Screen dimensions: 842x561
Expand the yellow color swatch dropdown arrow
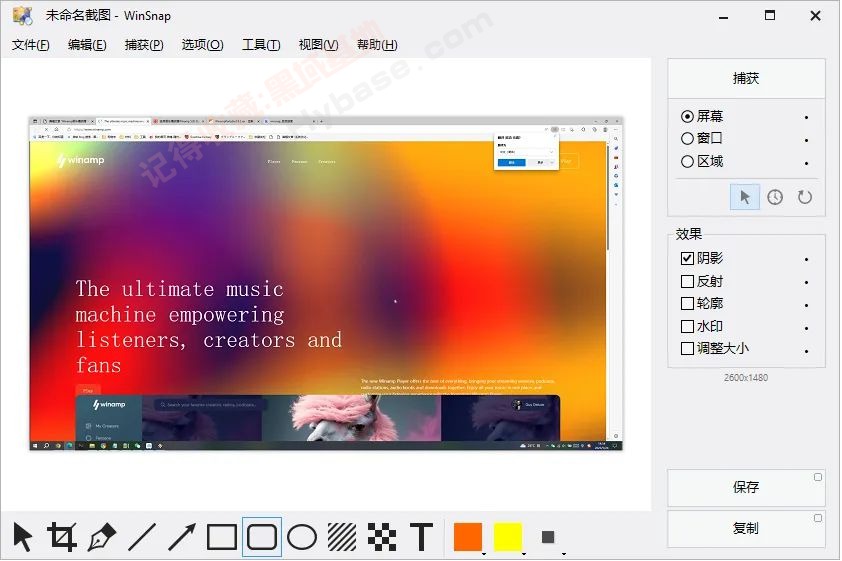(x=524, y=553)
